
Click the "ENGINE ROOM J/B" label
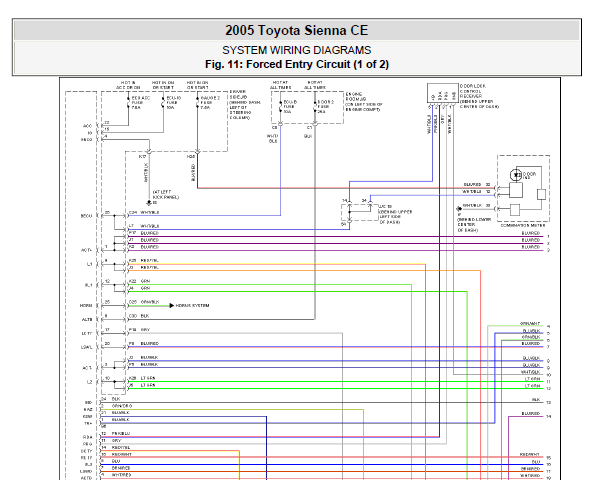(x=356, y=96)
